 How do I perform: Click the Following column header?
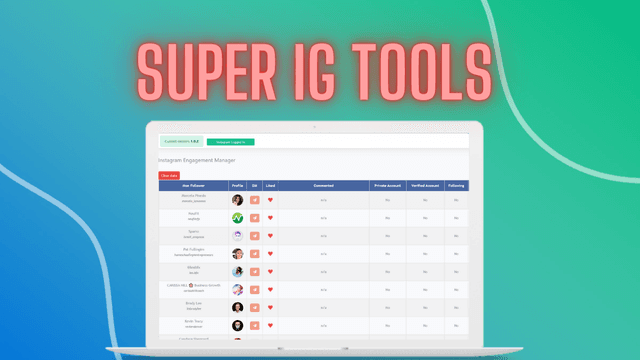tap(456, 186)
